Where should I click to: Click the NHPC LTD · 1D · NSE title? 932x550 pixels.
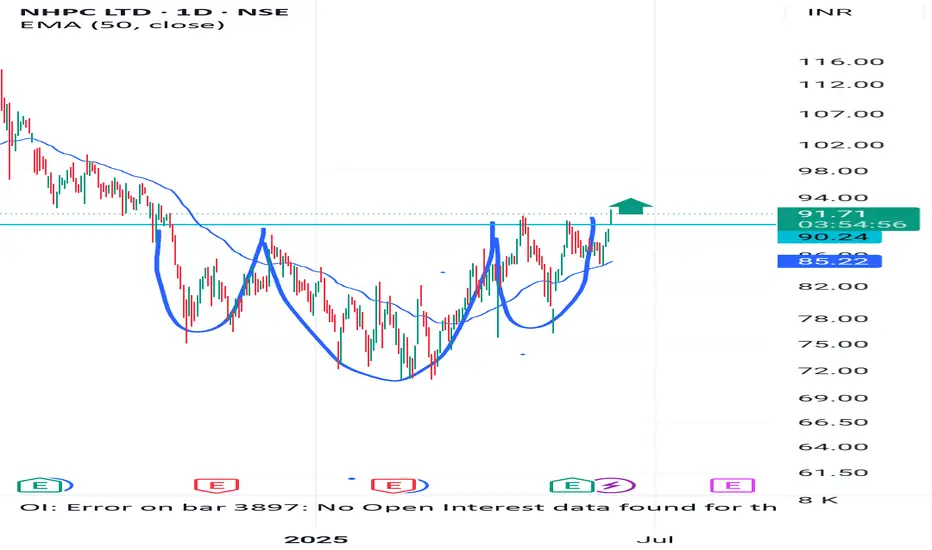(x=155, y=12)
